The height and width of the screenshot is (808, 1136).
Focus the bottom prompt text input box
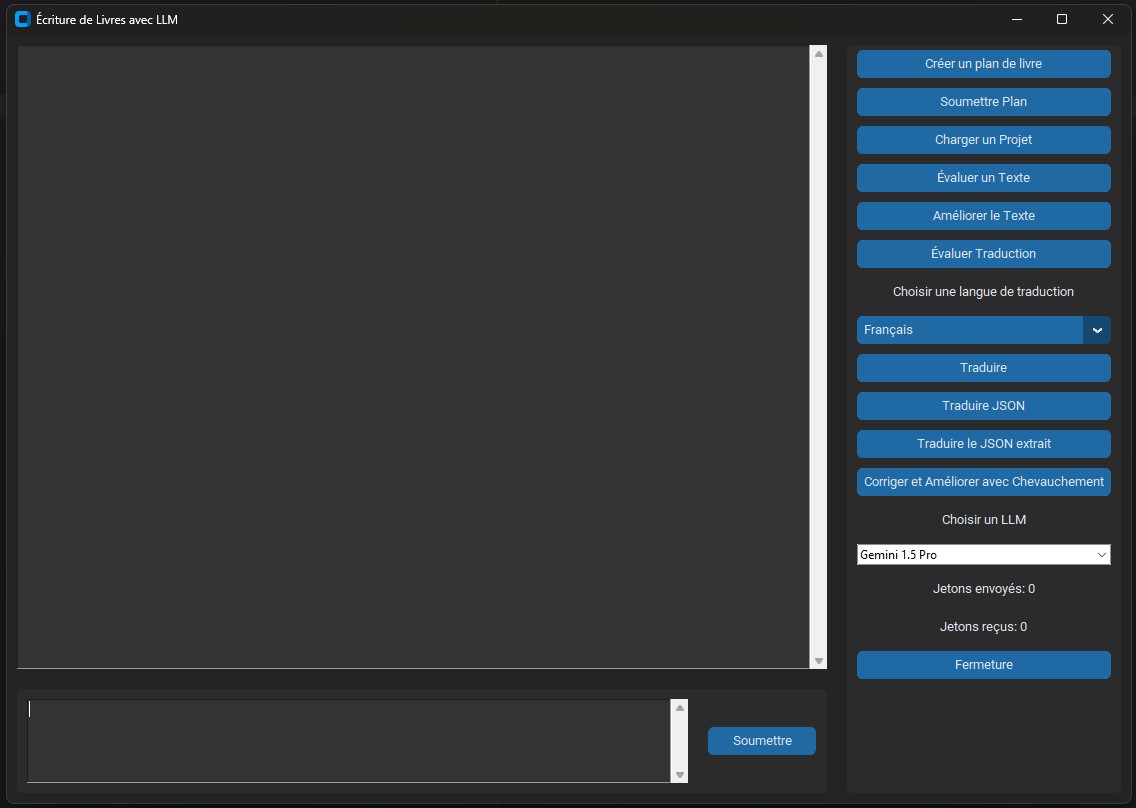[349, 741]
